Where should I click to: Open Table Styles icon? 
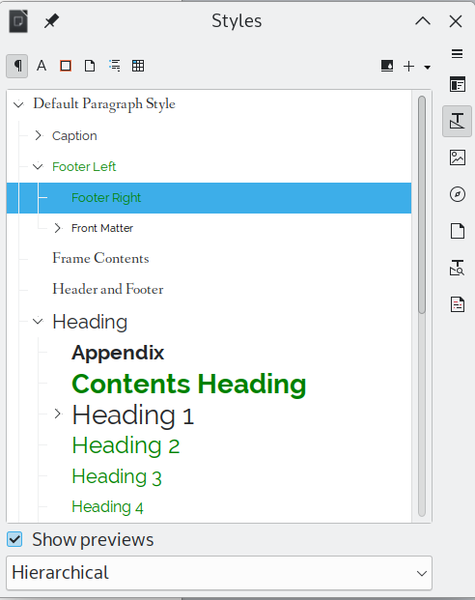138,66
